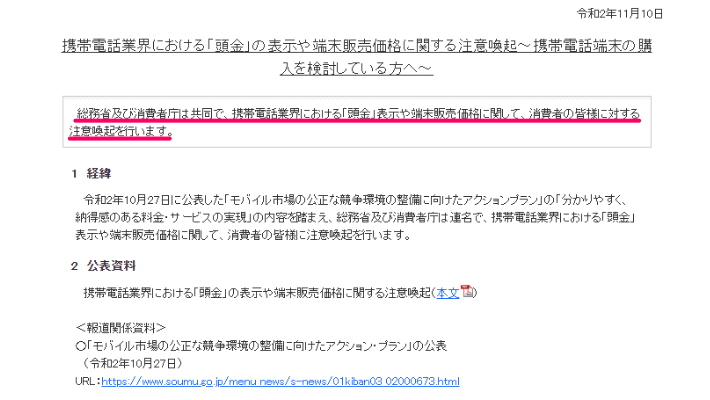Image resolution: width=710 pixels, height=400 pixels.
Task: Click the PDF icon beside 本文
Action: (466, 291)
